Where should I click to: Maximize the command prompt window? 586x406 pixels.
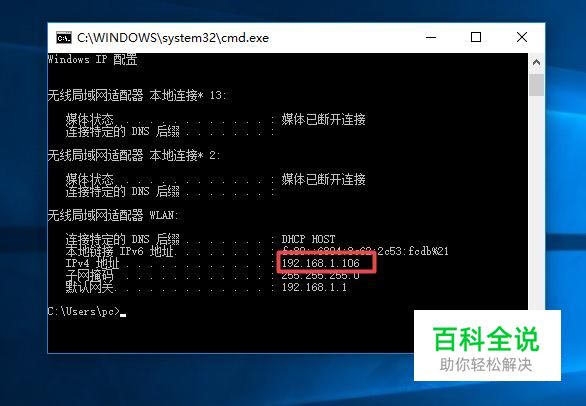click(476, 37)
